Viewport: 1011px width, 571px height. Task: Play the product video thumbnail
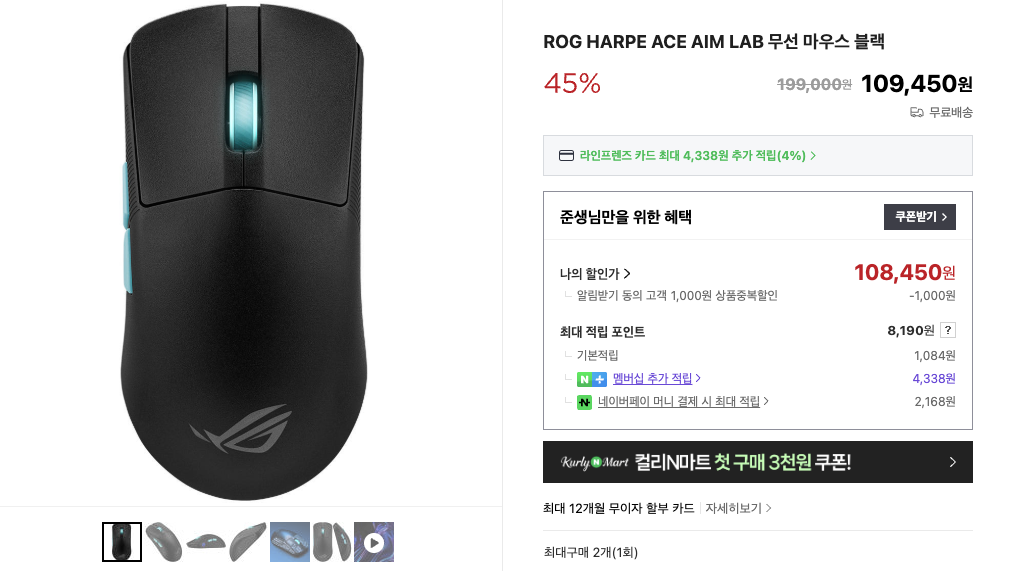coord(374,542)
